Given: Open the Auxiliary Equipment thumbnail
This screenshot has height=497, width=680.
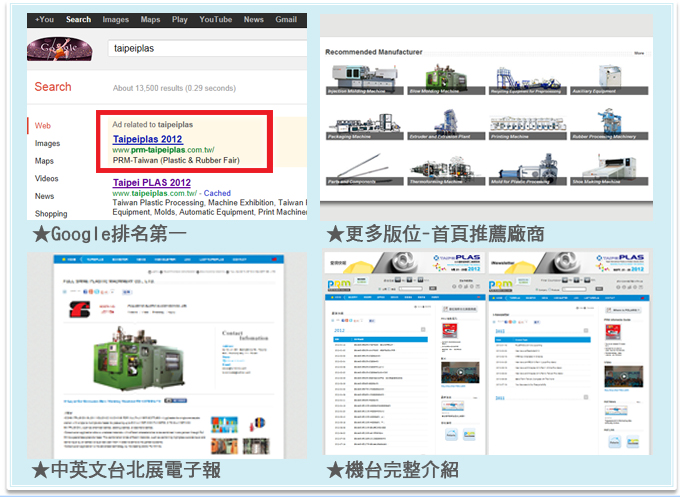Looking at the screenshot, I should click(609, 79).
